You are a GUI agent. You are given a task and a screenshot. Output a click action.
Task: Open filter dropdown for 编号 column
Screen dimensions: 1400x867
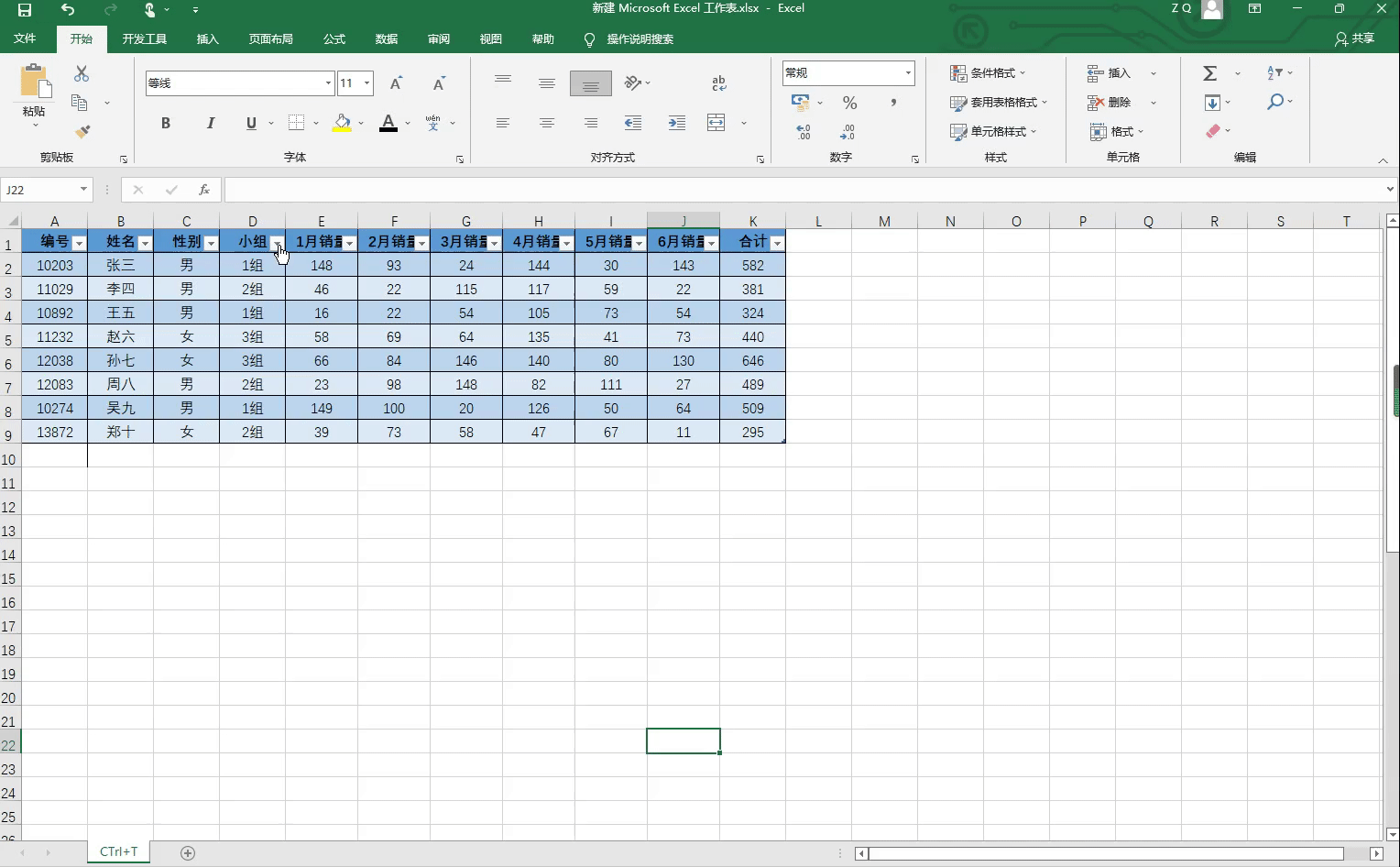[x=79, y=243]
